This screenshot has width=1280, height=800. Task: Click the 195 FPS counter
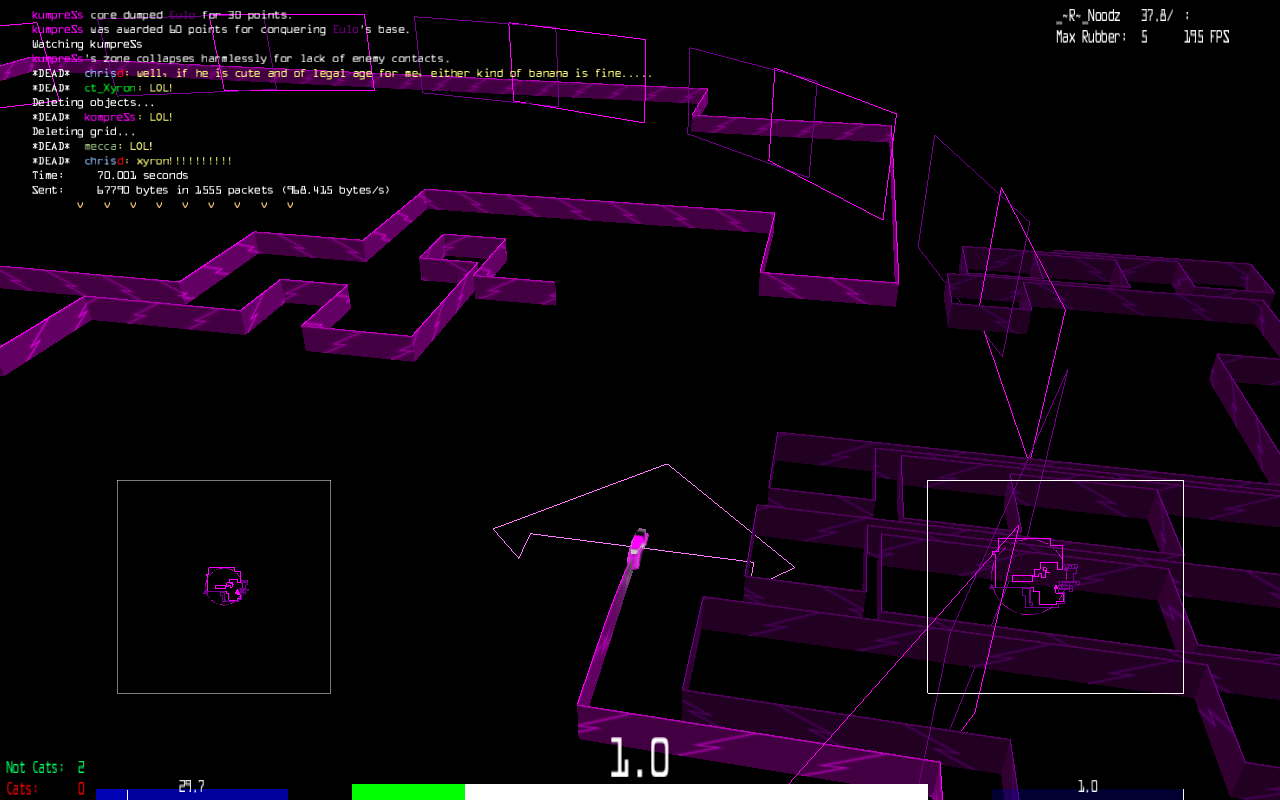(x=1206, y=37)
